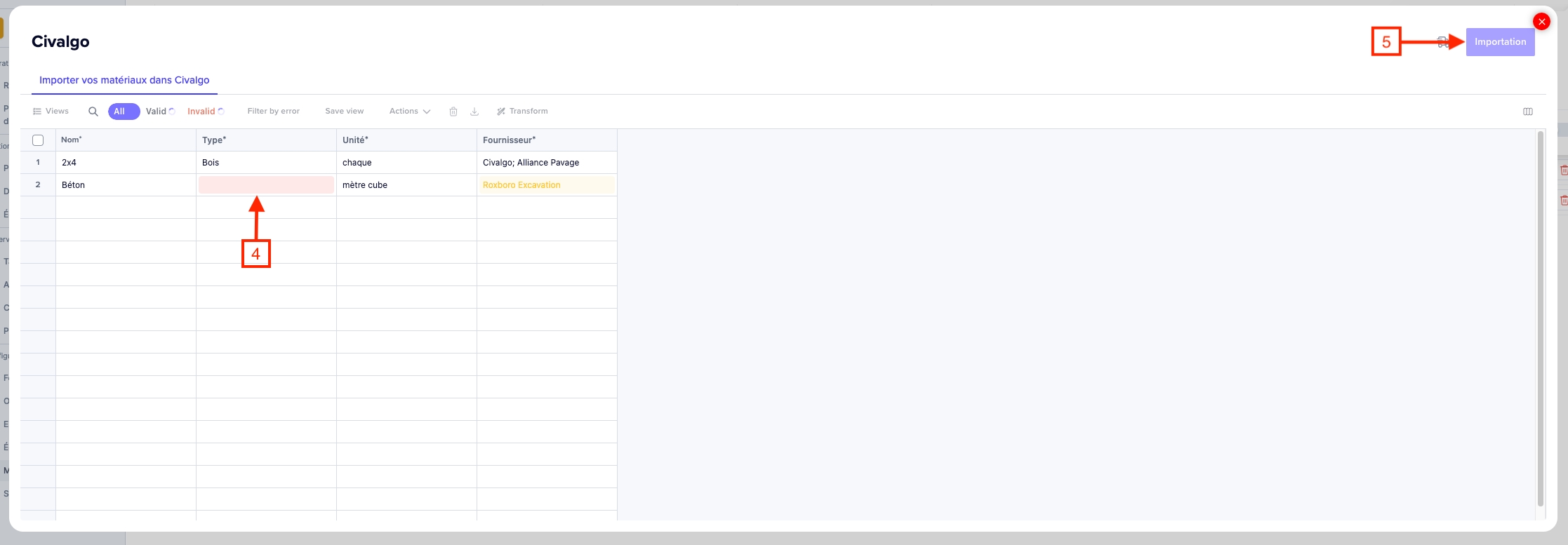Screen dimensions: 1568x545
Task: Click the Transform magic wand tool
Action: pos(522,112)
